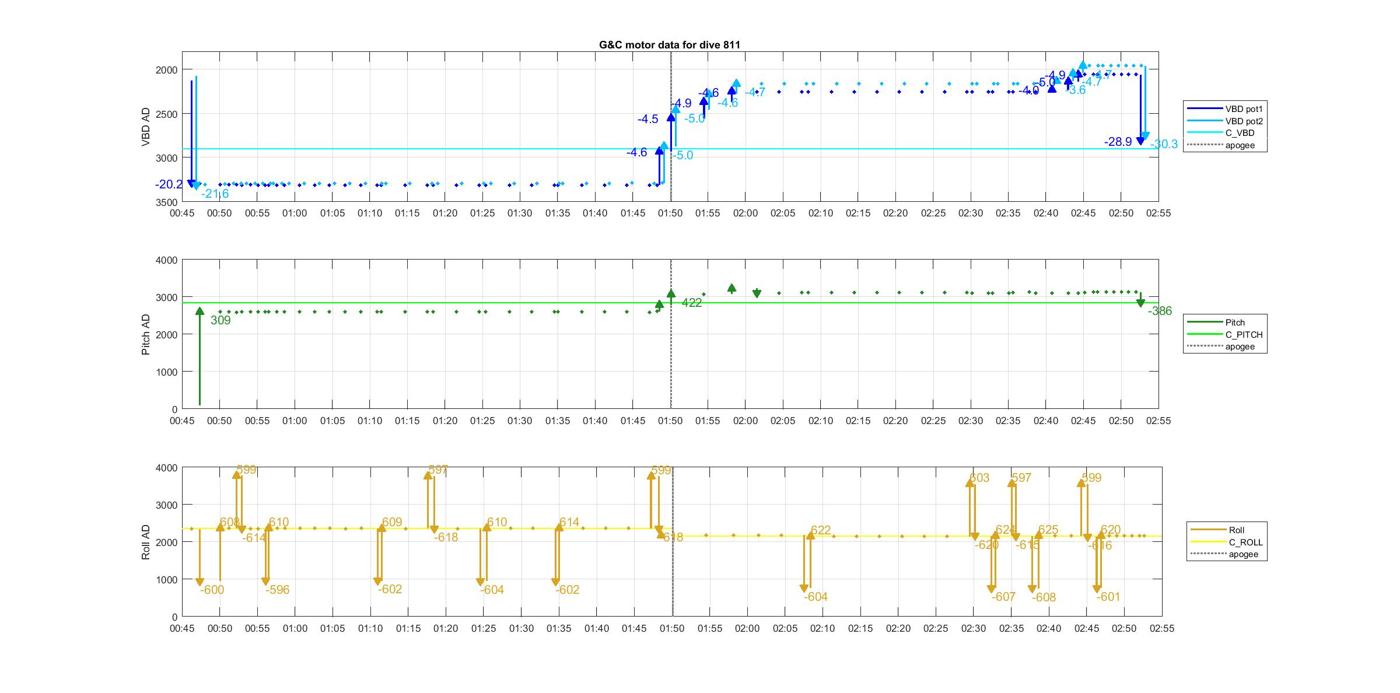
Task: Click the '-600' roll data label
Action: coord(212,590)
